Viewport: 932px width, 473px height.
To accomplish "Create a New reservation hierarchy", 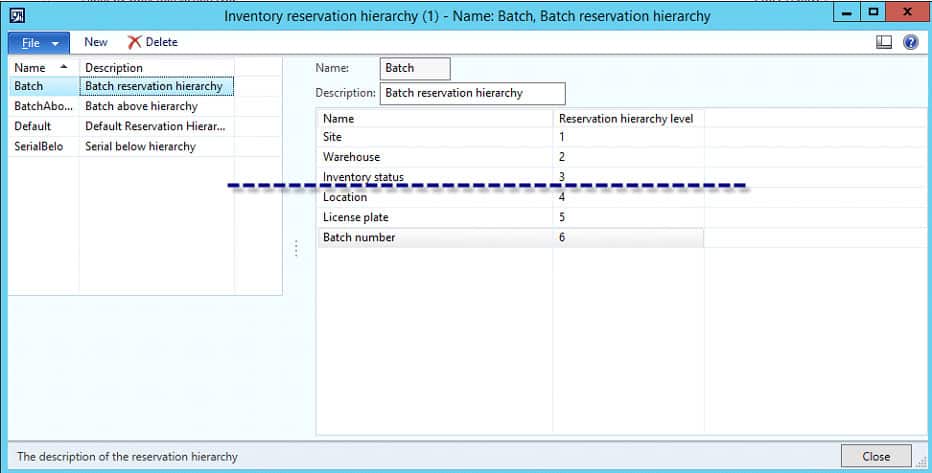I will [96, 42].
